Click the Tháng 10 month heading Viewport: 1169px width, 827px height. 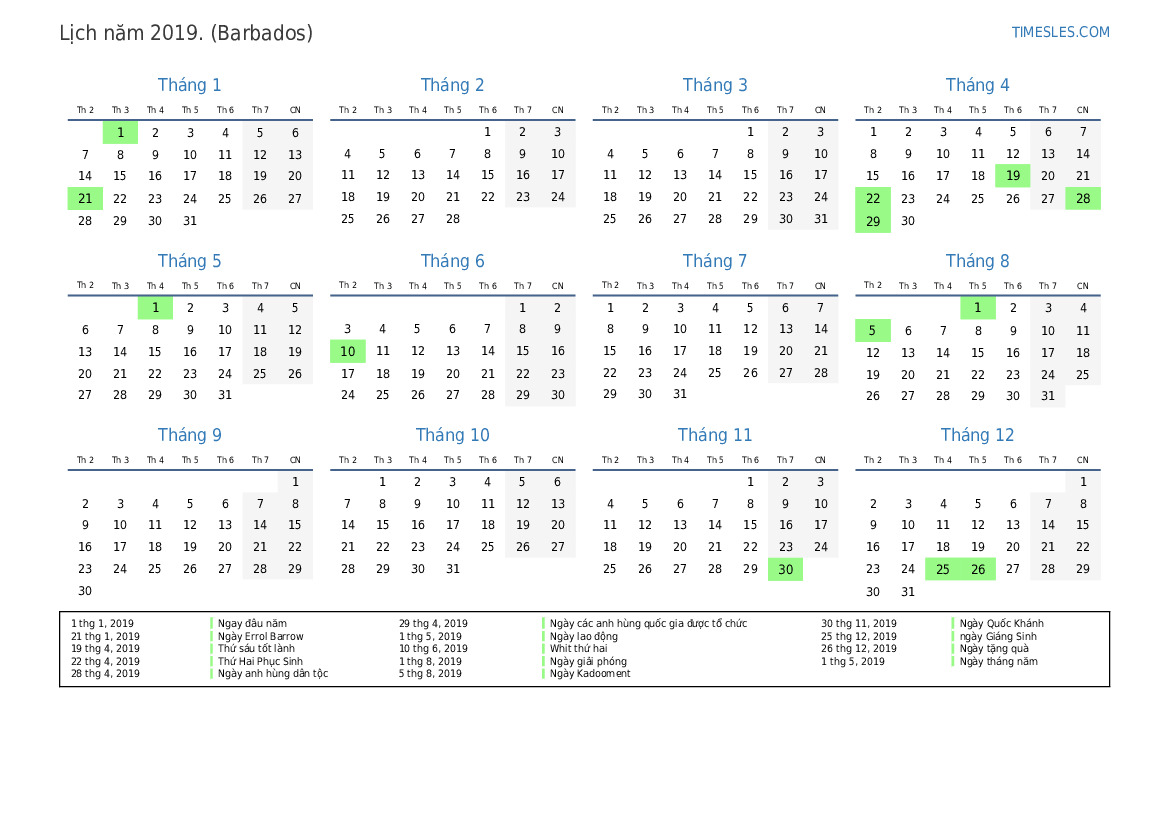coord(453,435)
